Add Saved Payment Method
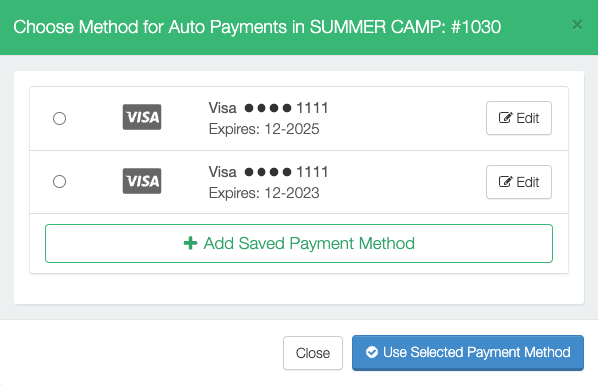The width and height of the screenshot is (598, 385). tap(299, 243)
